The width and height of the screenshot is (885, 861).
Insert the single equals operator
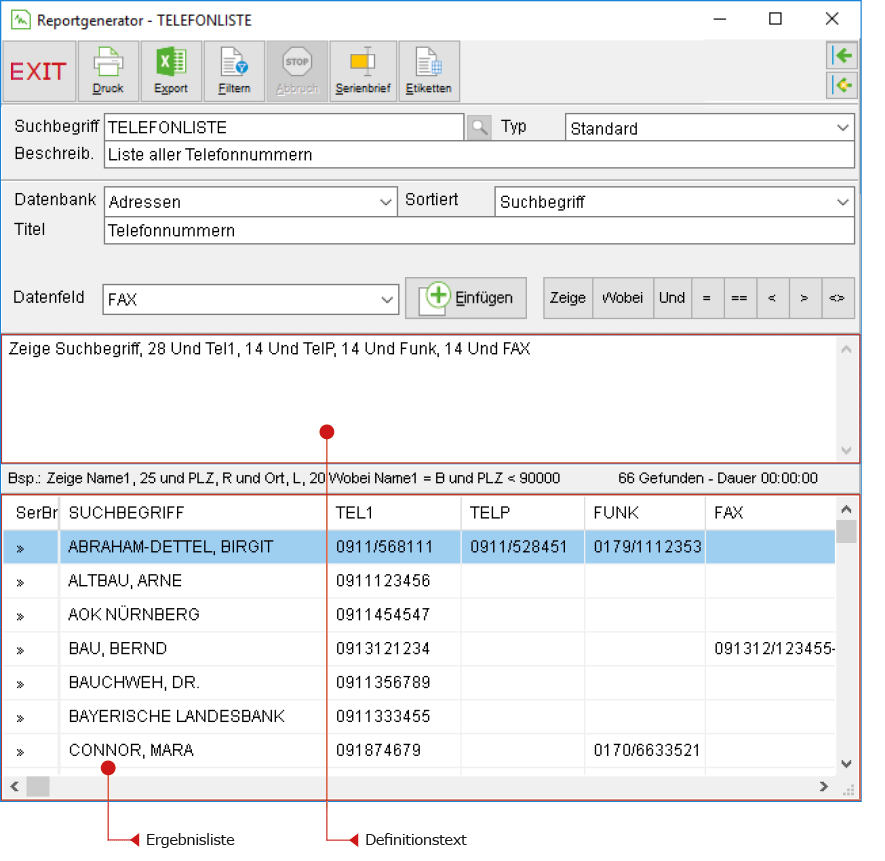coord(707,298)
